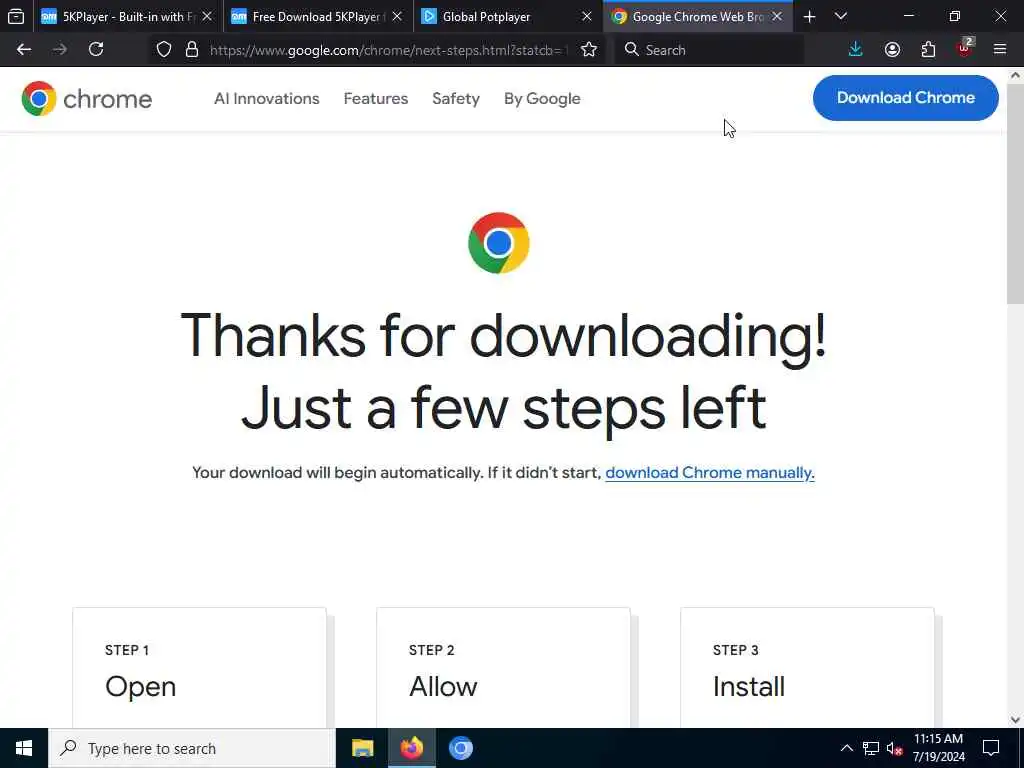Go back to the previous page
Image resolution: width=1024 pixels, height=768 pixels.
pyautogui.click(x=24, y=50)
